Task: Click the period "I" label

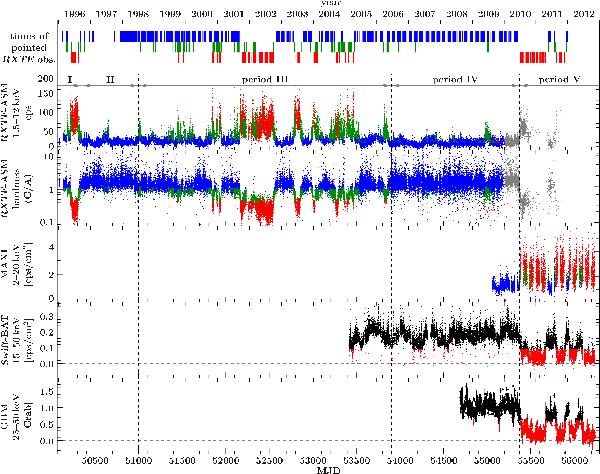Action: (x=70, y=79)
